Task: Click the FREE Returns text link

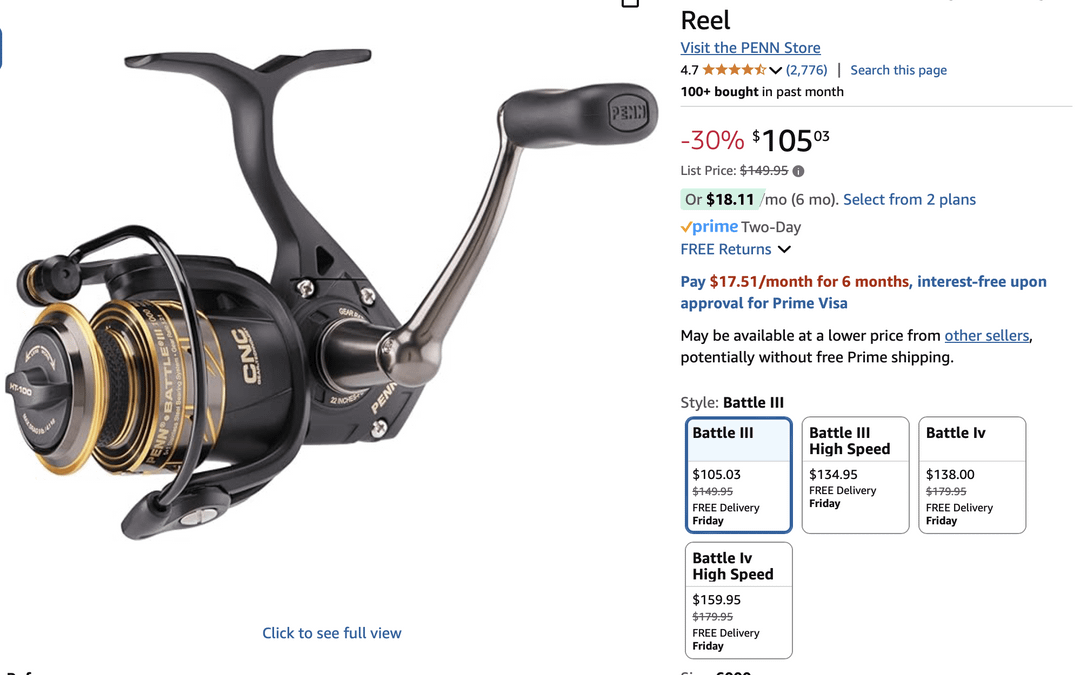Action: click(726, 249)
